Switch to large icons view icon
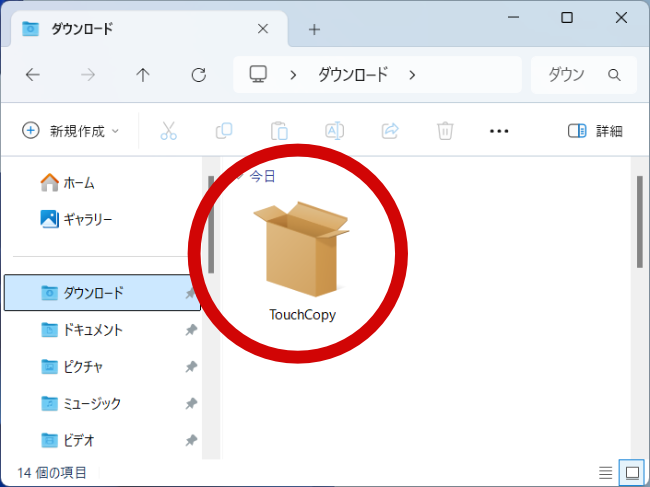 point(632,472)
